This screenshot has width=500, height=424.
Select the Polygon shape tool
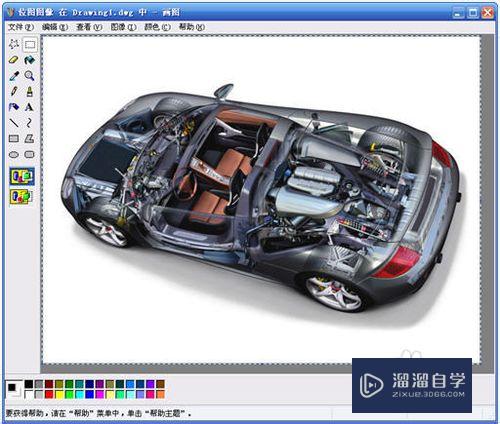point(29,138)
